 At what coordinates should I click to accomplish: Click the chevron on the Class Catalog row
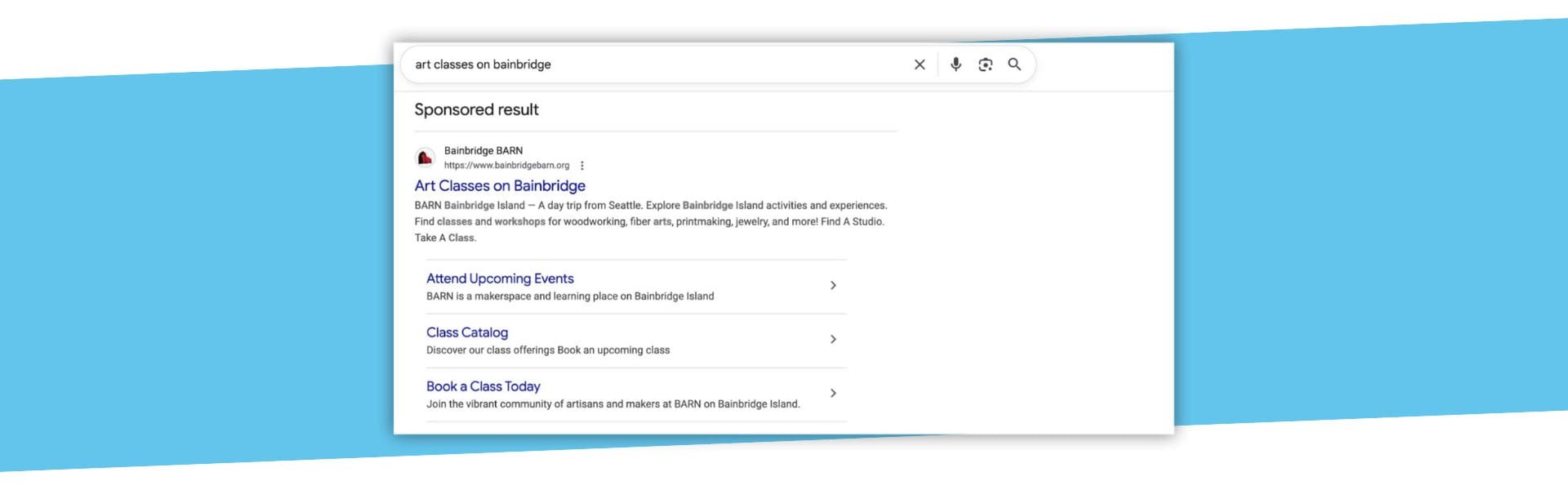[x=833, y=340]
